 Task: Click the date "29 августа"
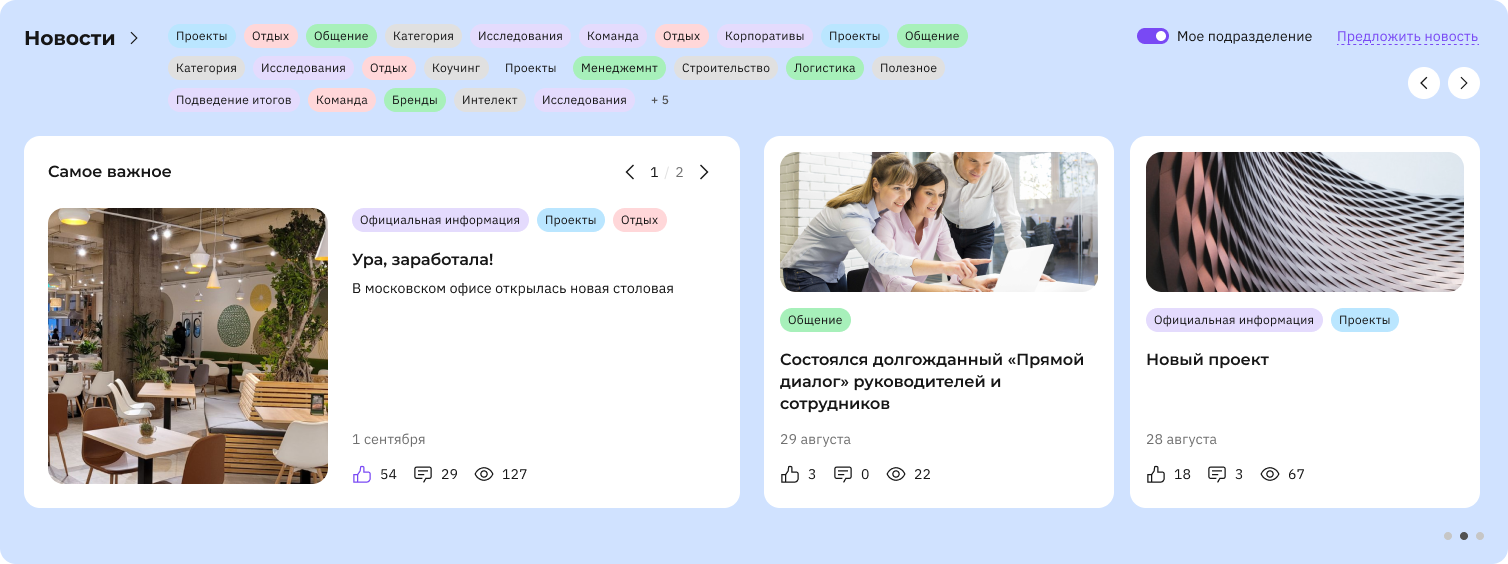pos(815,439)
